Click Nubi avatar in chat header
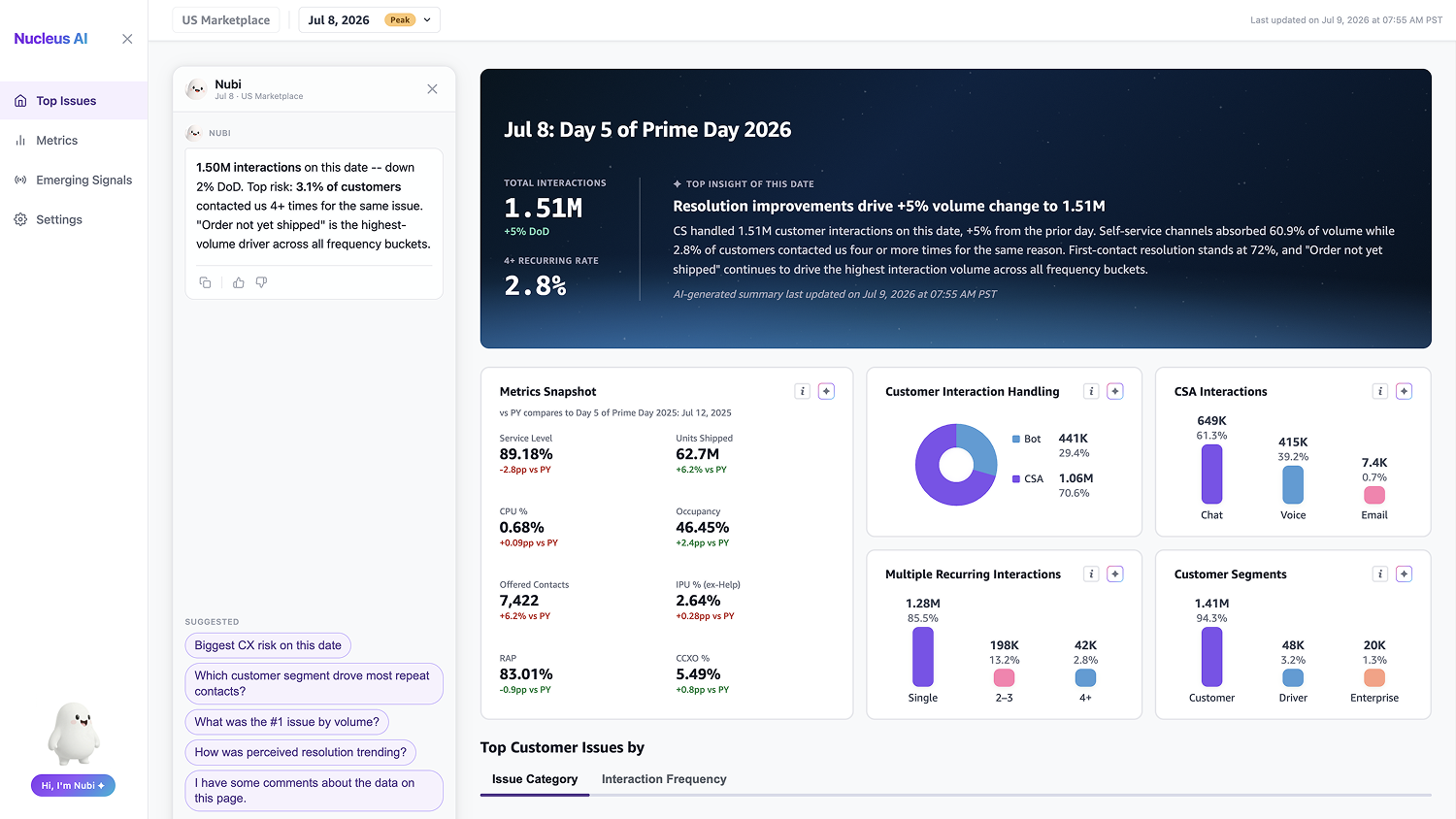The image size is (1456, 819). click(x=196, y=89)
